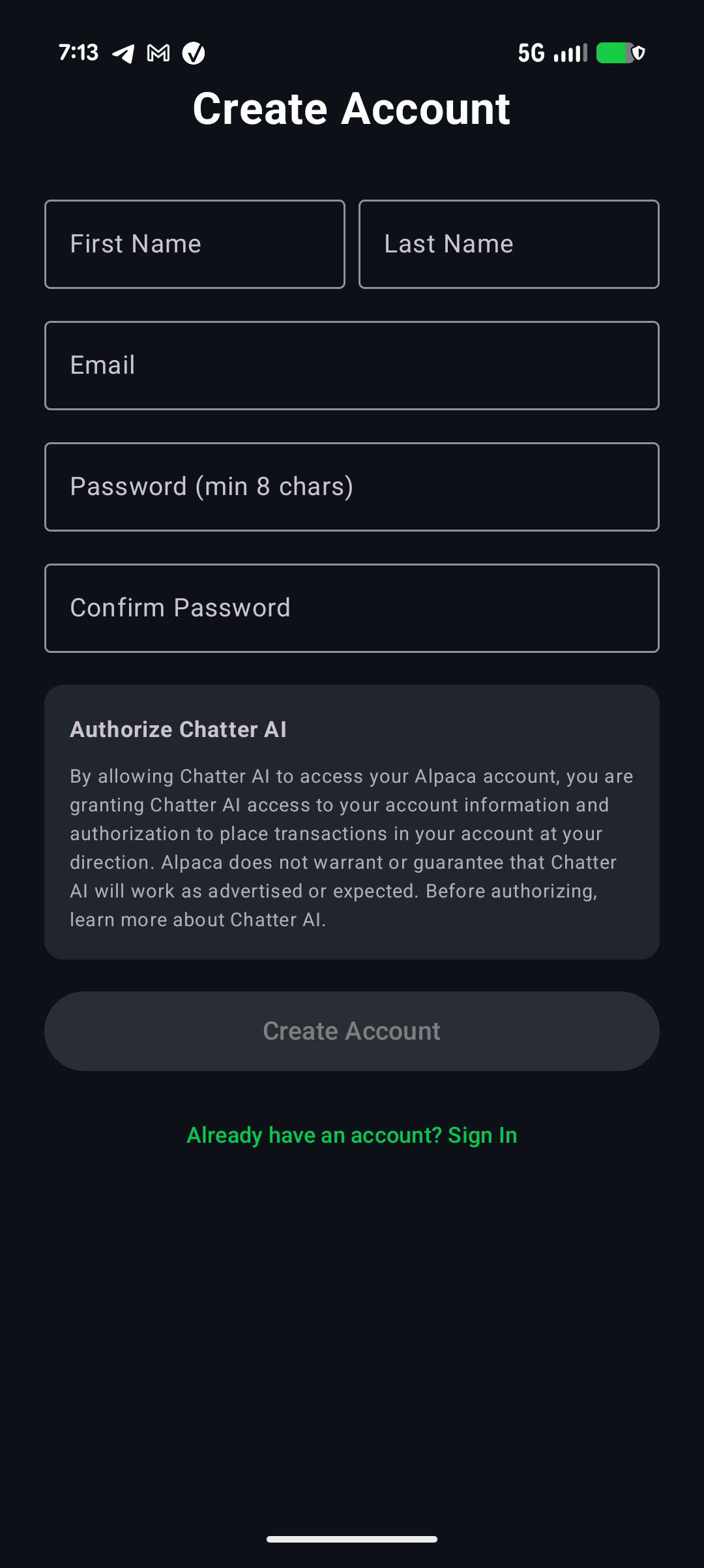The height and width of the screenshot is (1568, 704).
Task: Select the First Name field
Action: pos(194,243)
